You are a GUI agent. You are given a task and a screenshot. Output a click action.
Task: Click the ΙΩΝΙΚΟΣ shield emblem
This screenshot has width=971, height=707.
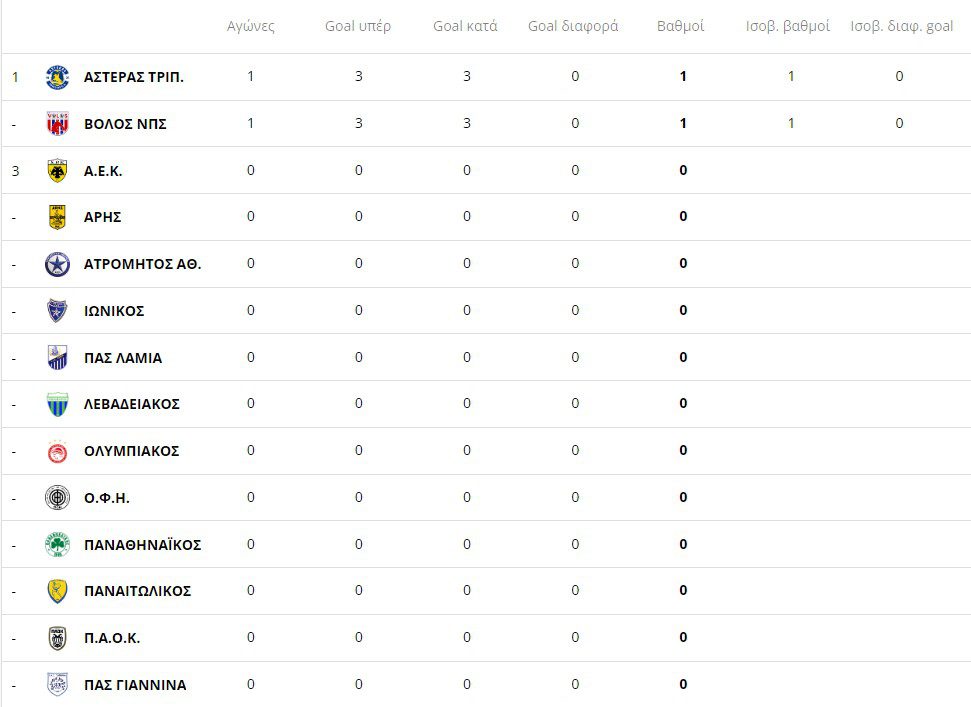(x=57, y=311)
